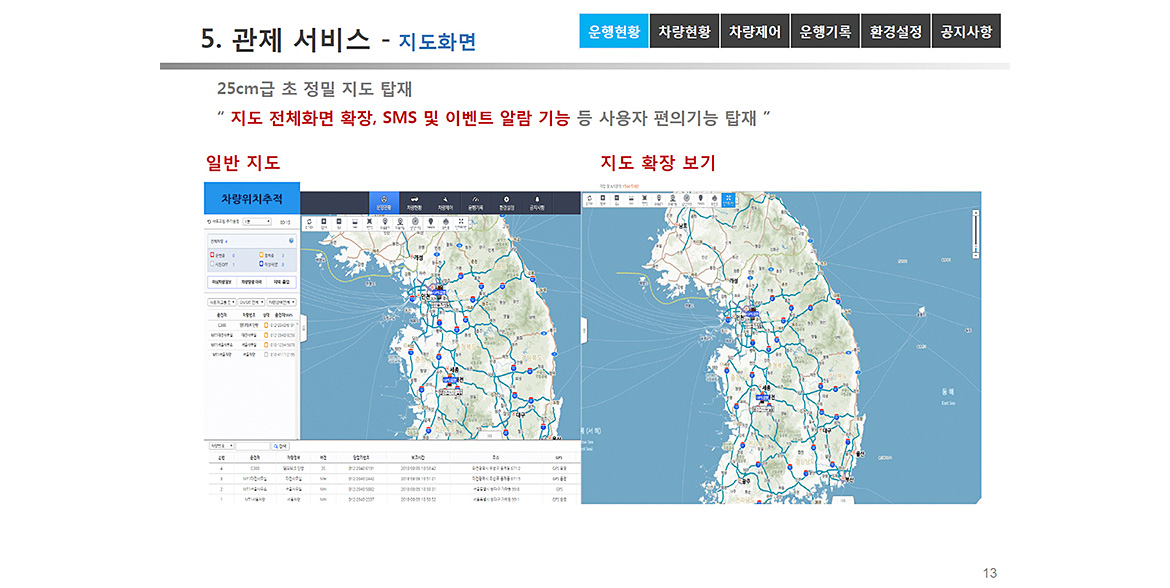Click the zoom slider on expanded map
The image size is (1170, 588).
coord(974,235)
